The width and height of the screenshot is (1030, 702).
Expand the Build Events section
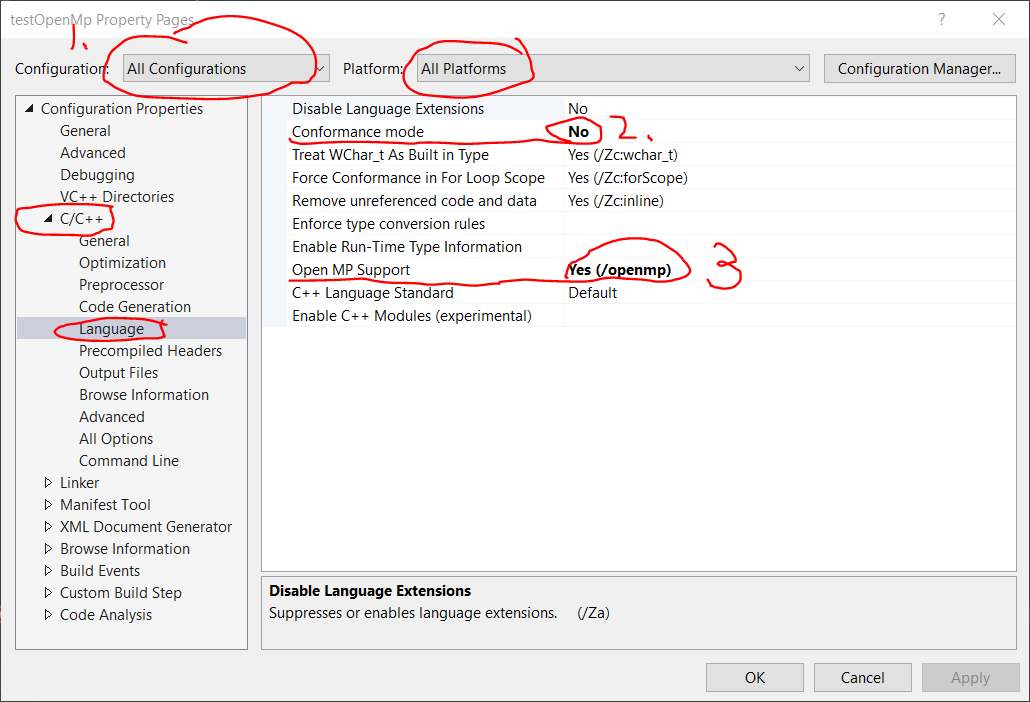47,570
